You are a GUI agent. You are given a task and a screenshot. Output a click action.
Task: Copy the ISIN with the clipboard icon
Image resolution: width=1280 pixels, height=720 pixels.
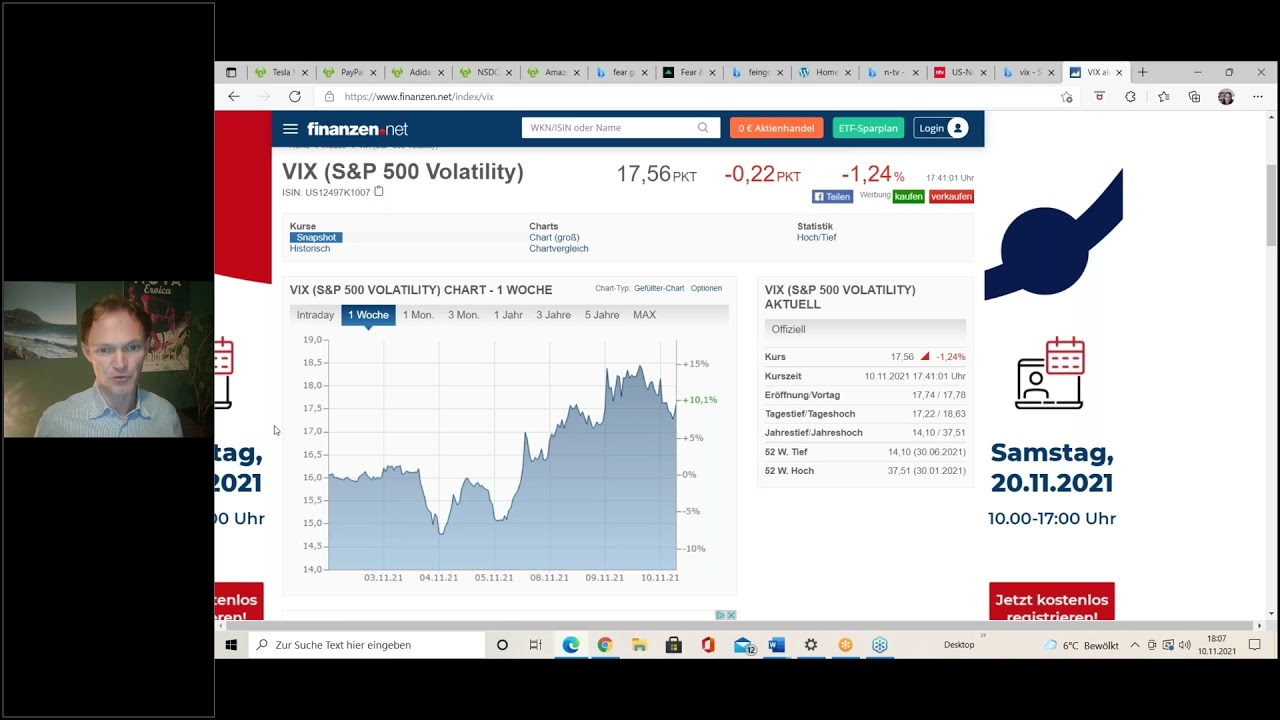point(379,192)
